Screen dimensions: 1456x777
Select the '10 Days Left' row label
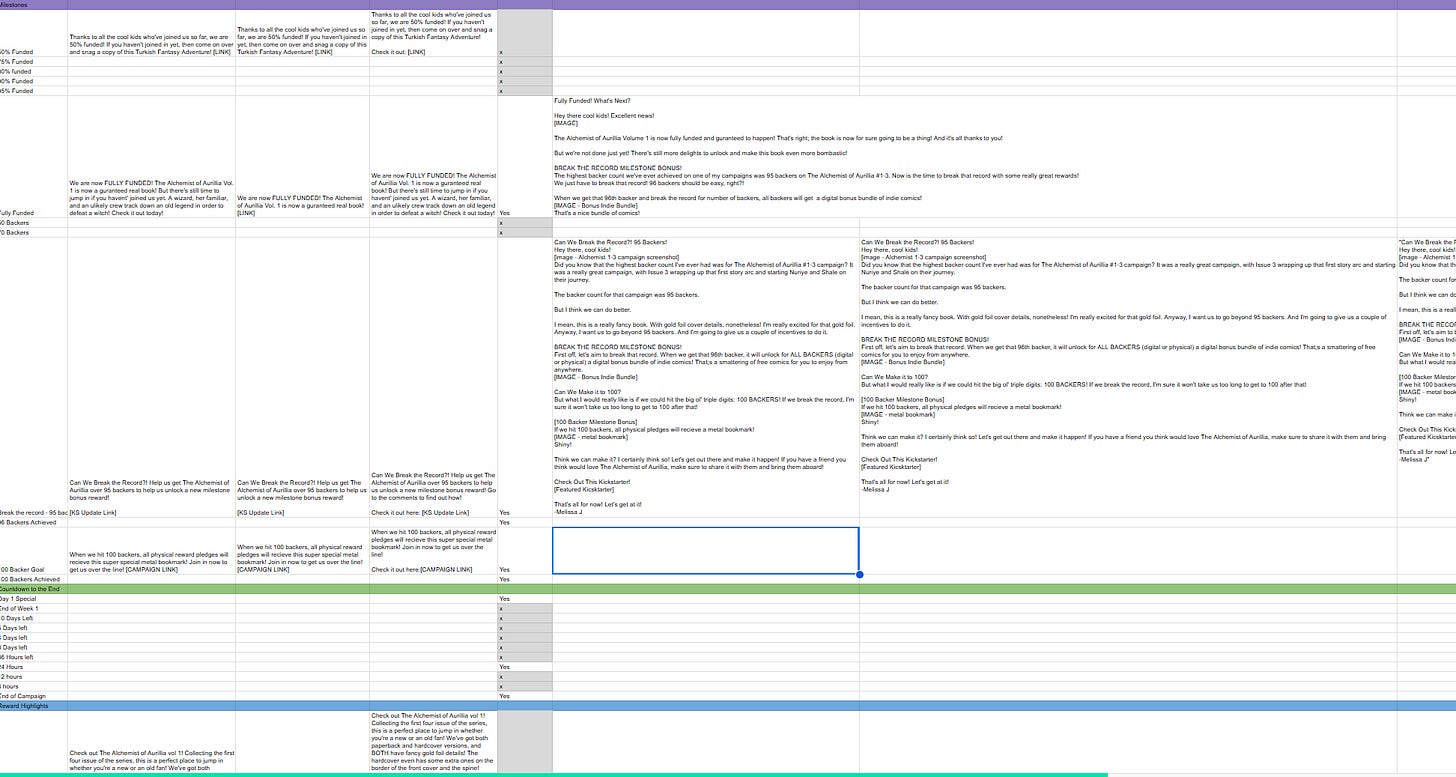tap(17, 618)
